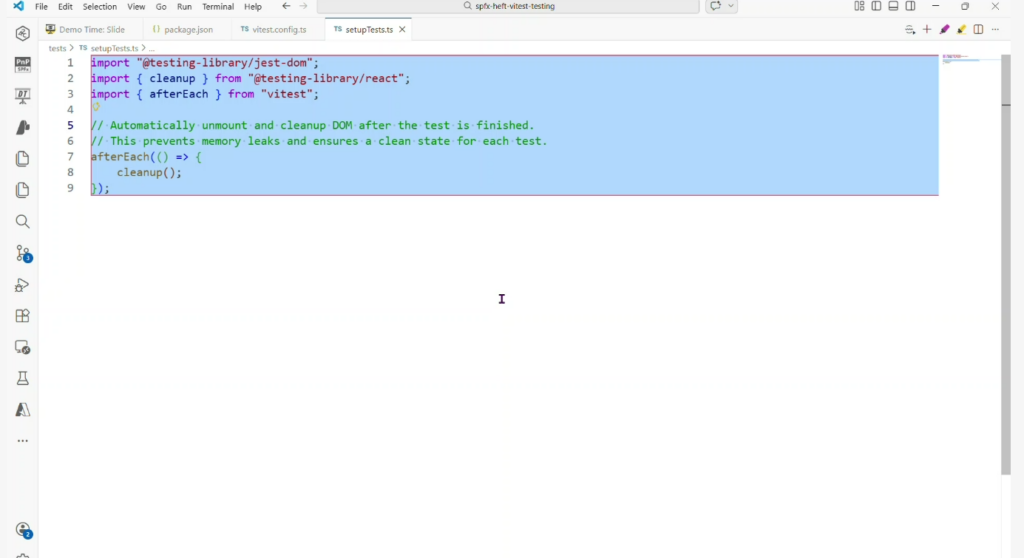Open the Search view in activity bar

pyautogui.click(x=22, y=222)
